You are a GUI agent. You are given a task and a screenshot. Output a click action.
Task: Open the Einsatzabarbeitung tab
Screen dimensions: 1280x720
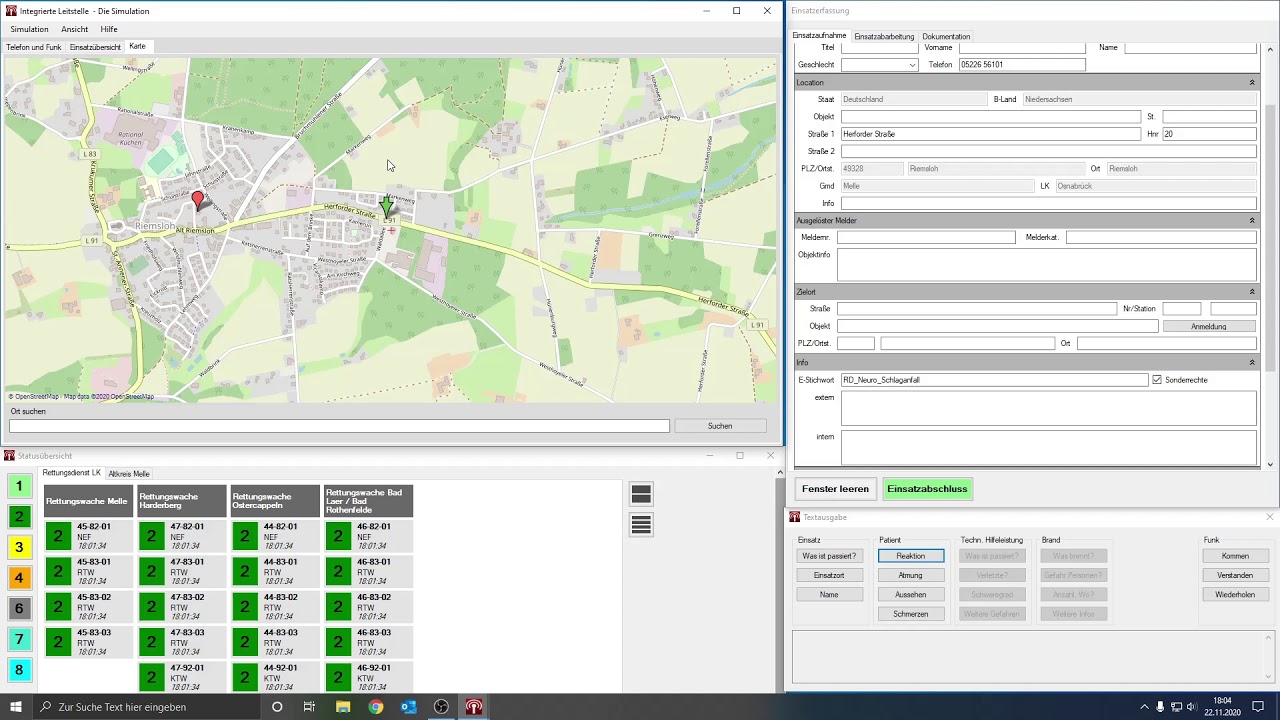pos(884,36)
